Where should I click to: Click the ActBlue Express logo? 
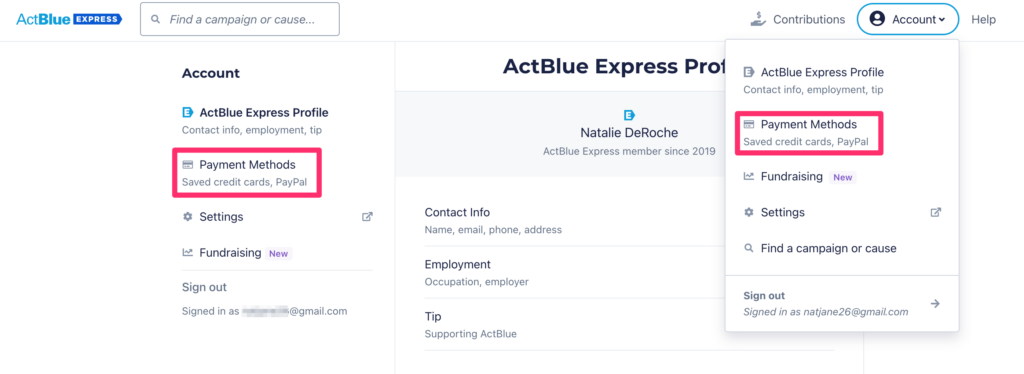pos(69,19)
